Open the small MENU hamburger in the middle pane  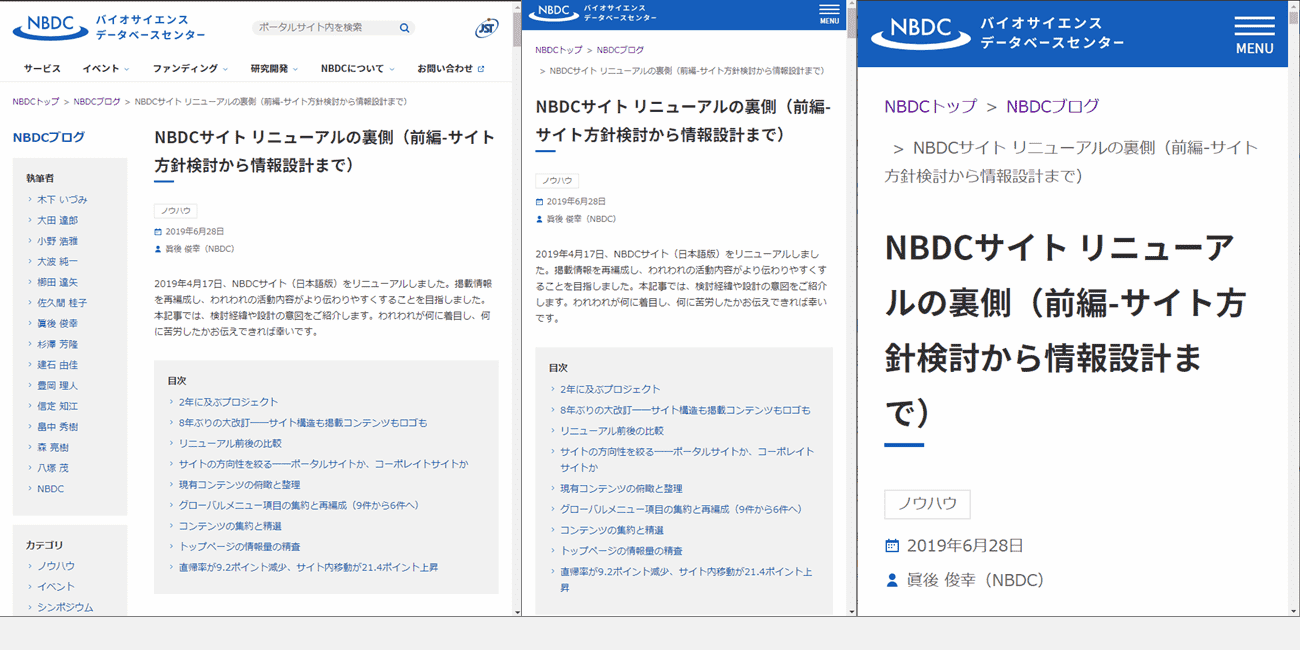[x=829, y=13]
